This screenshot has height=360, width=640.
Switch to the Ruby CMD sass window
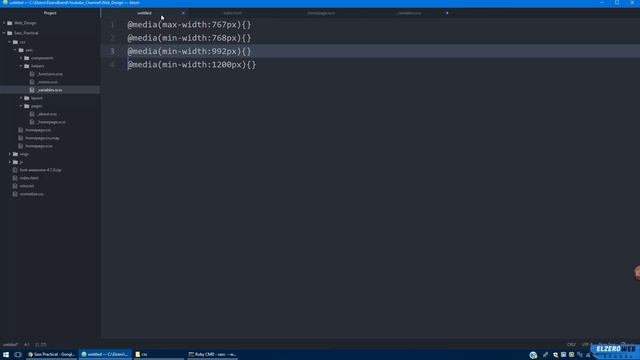(213, 355)
